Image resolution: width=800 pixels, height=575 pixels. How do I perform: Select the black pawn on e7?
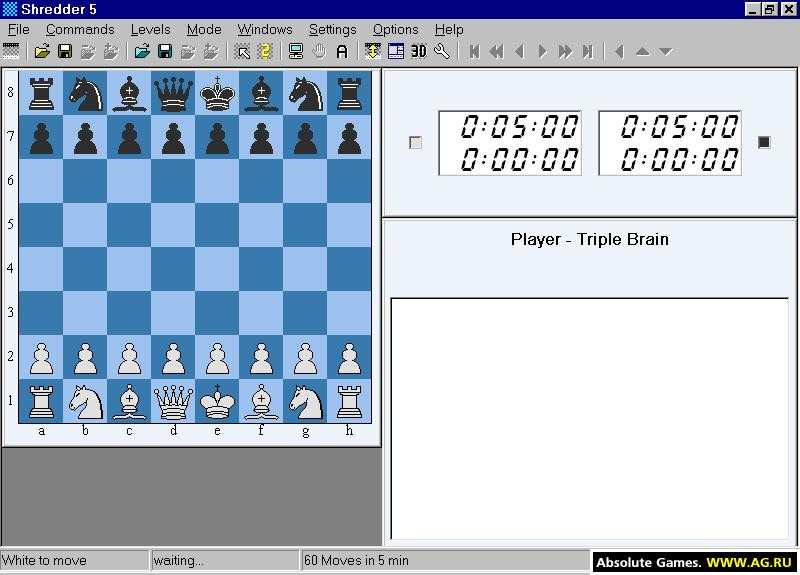coord(217,137)
